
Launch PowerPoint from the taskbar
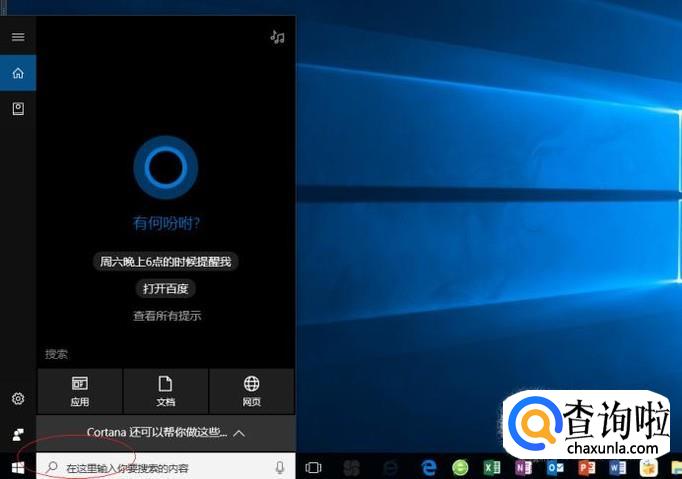coord(586,467)
